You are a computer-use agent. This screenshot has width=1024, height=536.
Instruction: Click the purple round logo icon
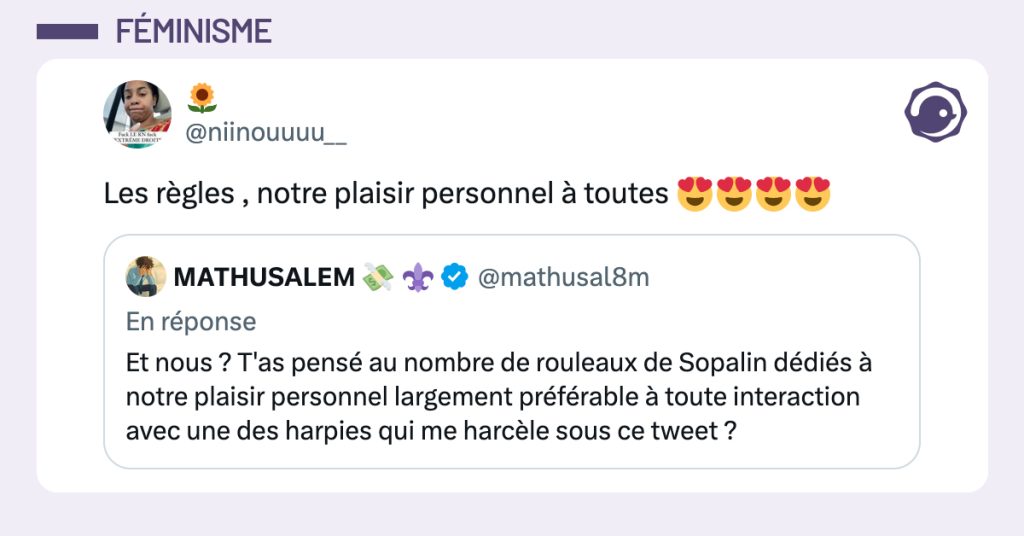pos(935,112)
